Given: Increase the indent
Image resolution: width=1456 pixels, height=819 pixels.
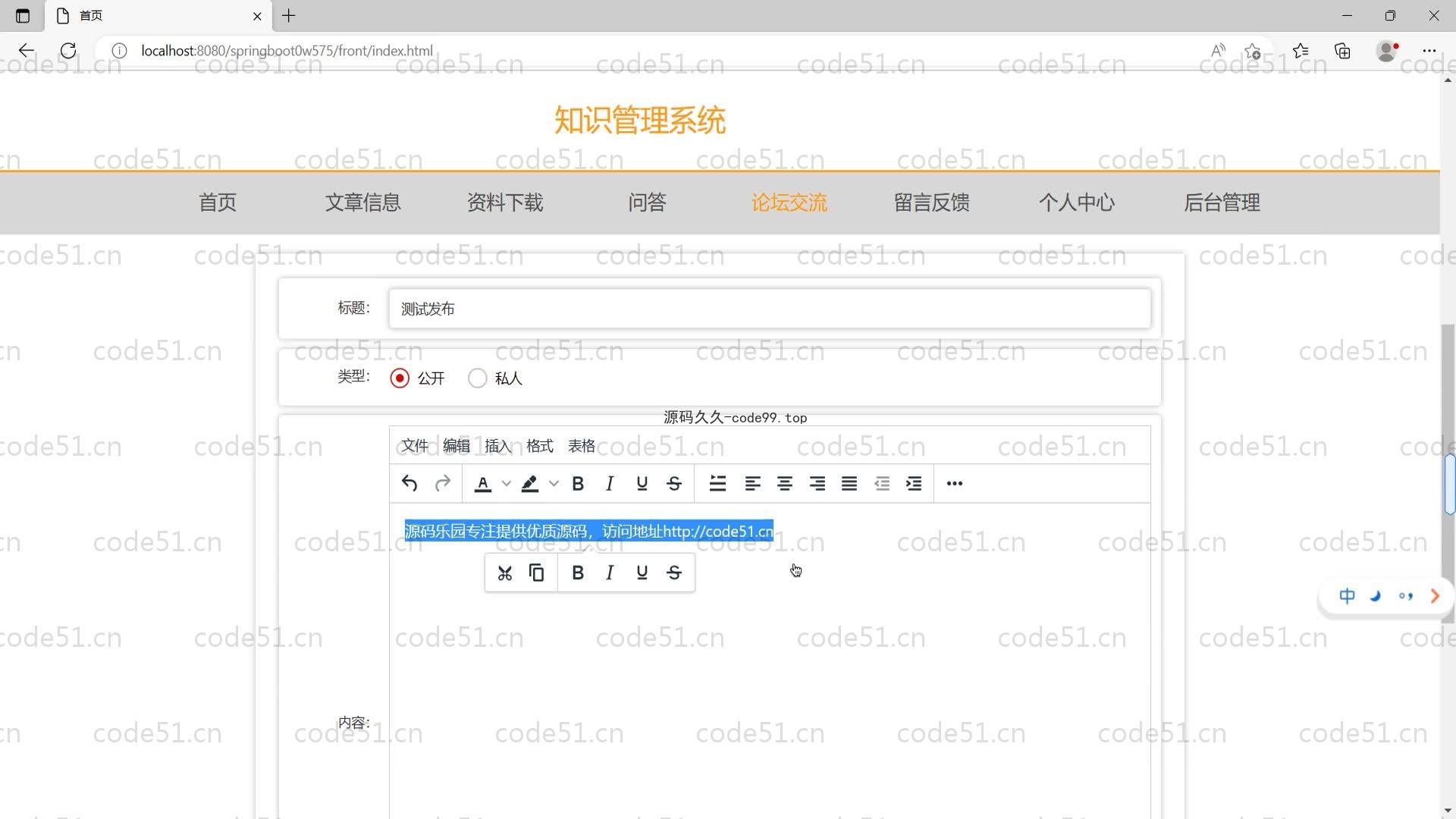Looking at the screenshot, I should (x=914, y=483).
